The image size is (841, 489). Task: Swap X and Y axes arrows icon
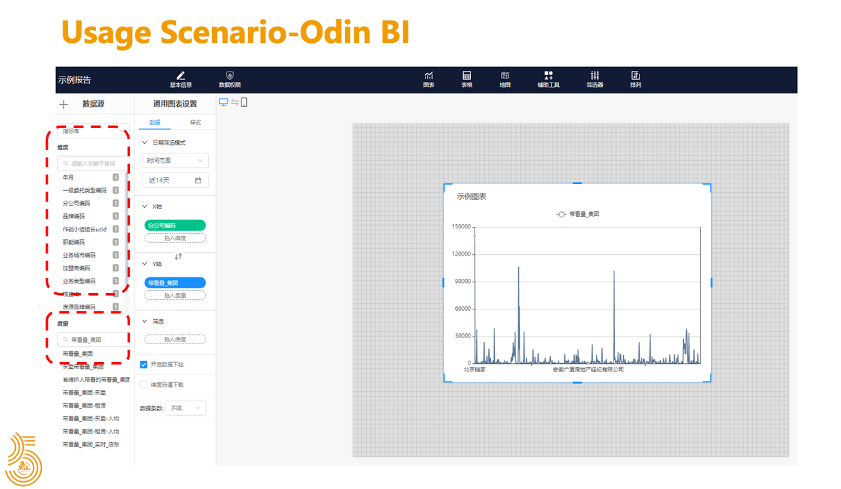[x=178, y=256]
